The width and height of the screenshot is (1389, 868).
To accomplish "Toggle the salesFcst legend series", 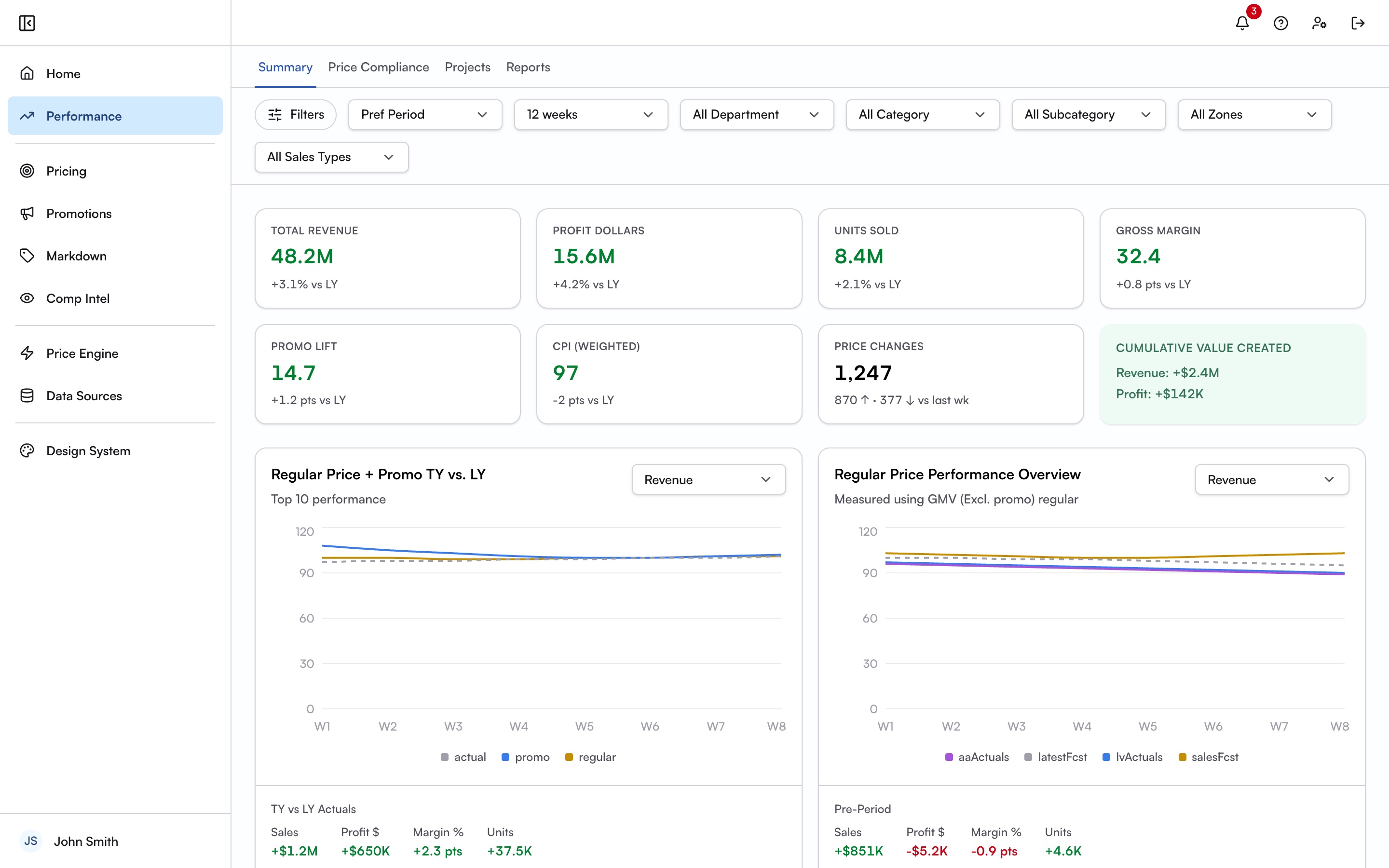I will coord(1208,757).
